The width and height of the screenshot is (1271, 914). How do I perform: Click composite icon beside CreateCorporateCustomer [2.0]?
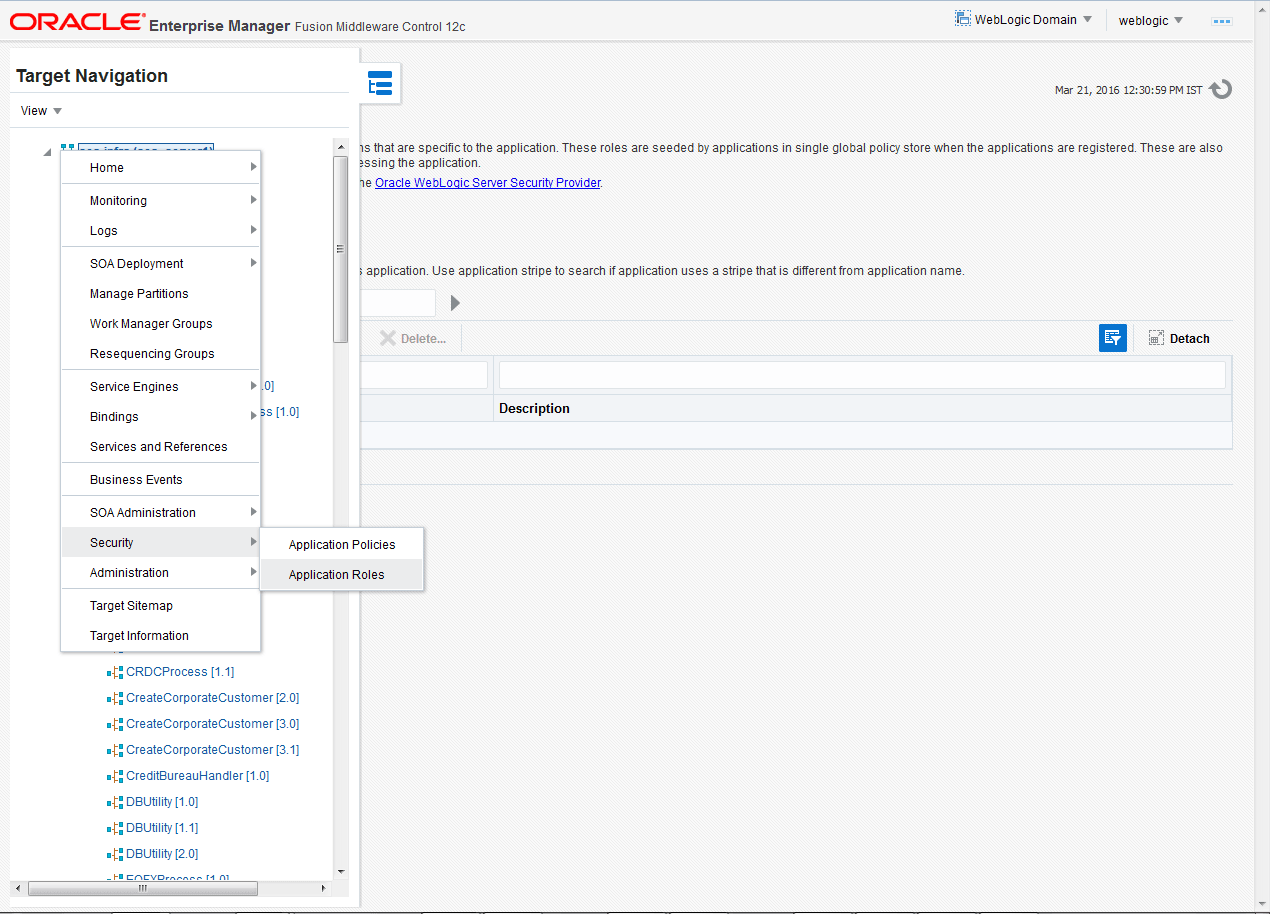pyautogui.click(x=115, y=698)
